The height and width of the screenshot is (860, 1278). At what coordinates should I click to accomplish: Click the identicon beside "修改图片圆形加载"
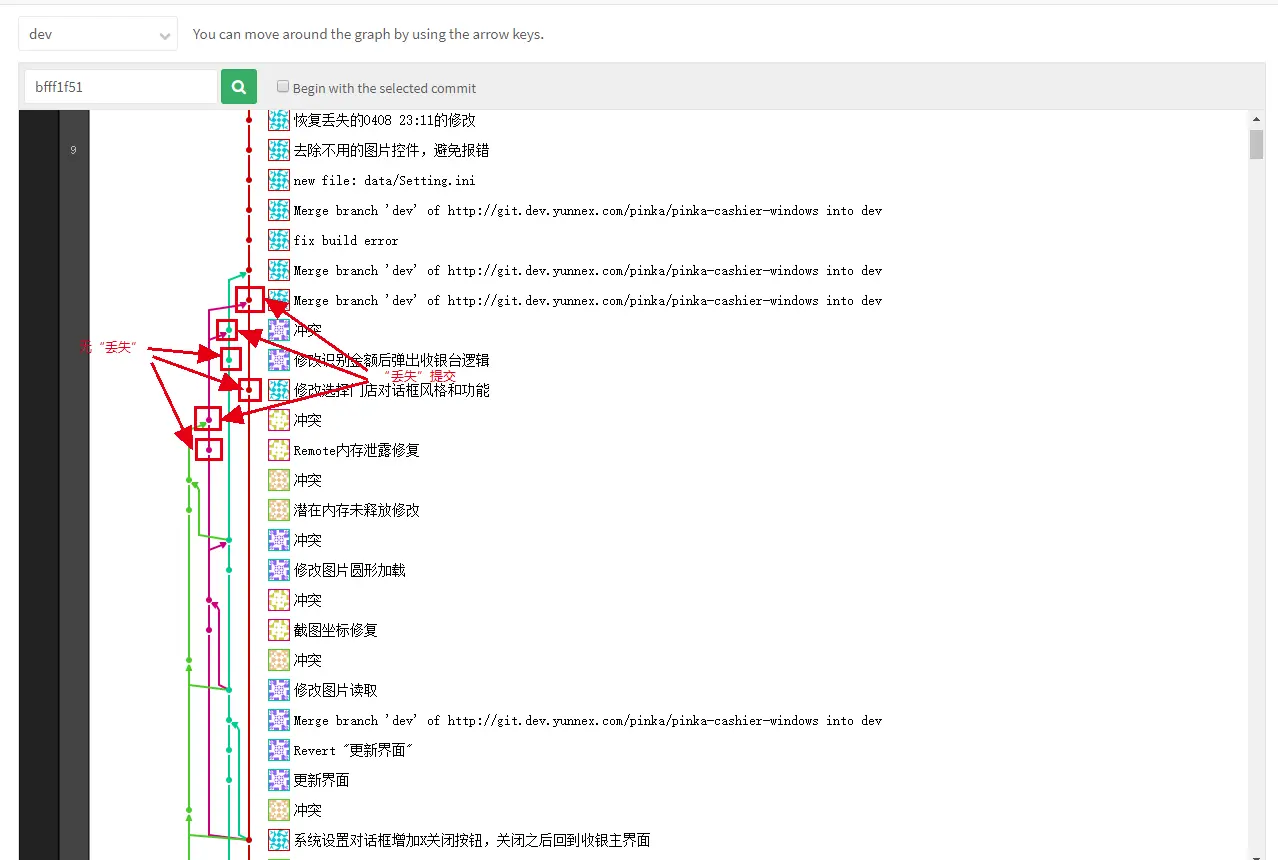tap(277, 570)
